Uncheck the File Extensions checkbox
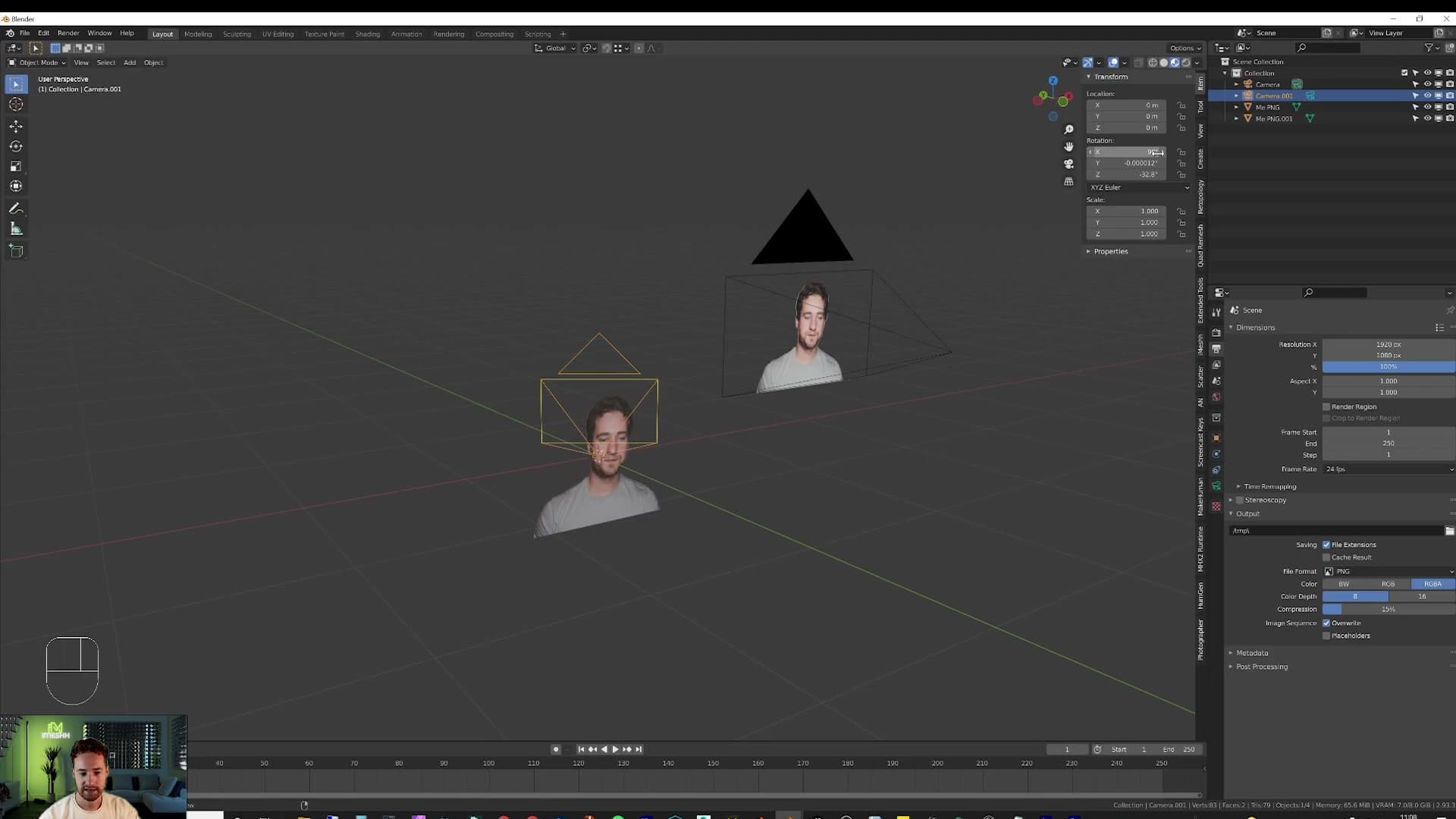 tap(1326, 545)
